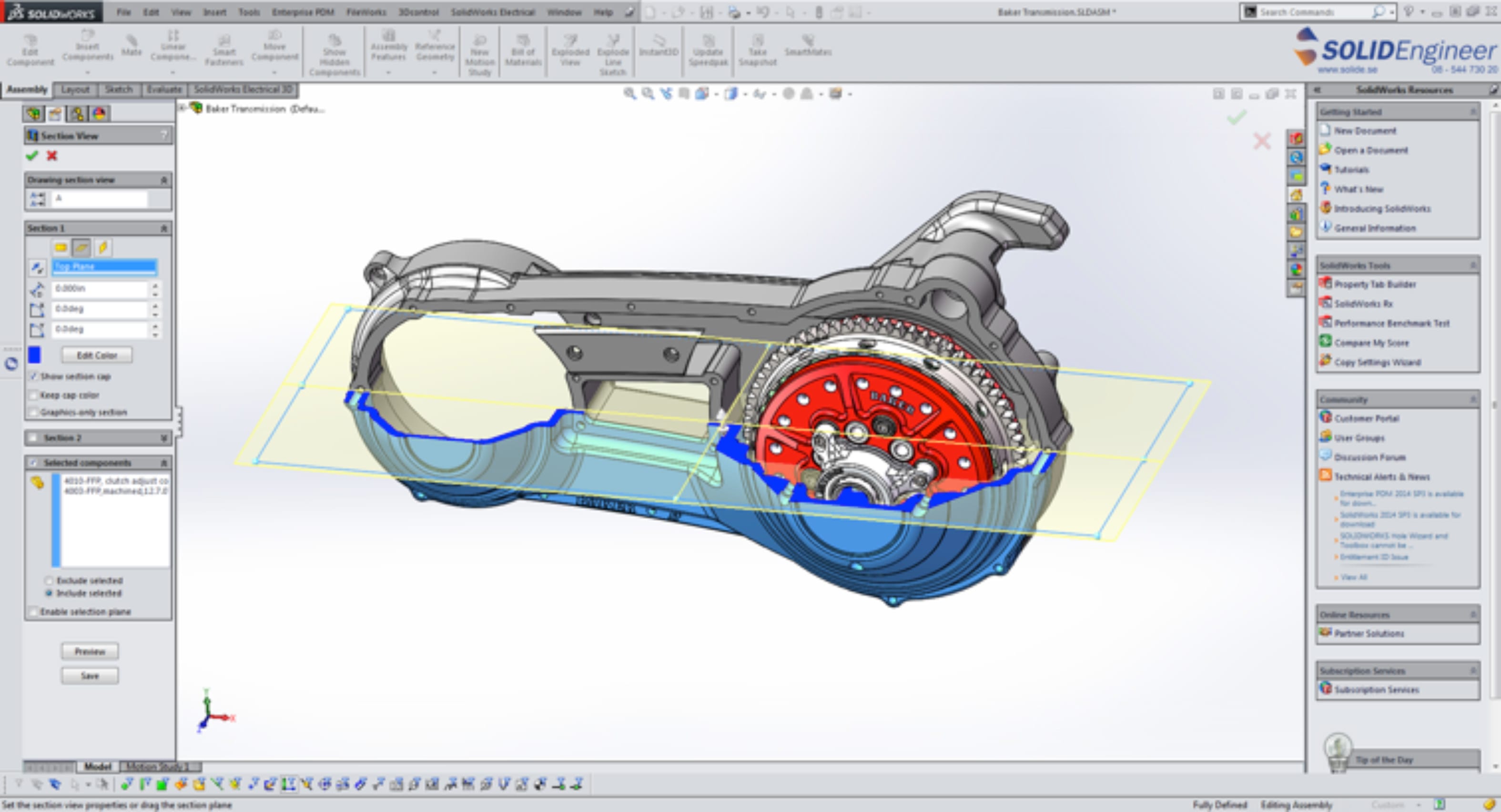Expand the Baker Transmission tree node
Viewport: 1501px width, 812px height.
[x=182, y=109]
